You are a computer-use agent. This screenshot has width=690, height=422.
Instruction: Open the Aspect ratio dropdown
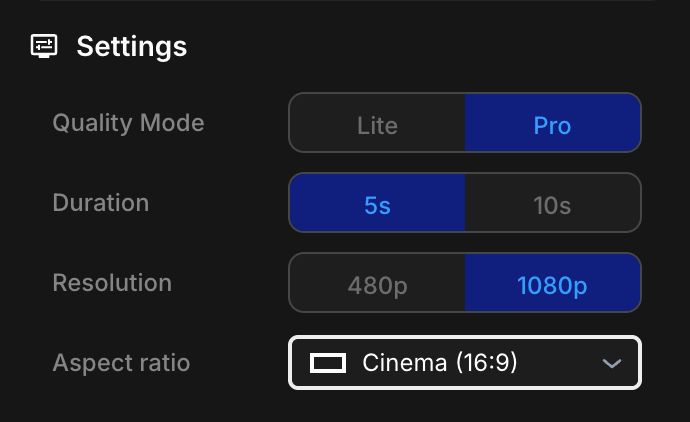pyautogui.click(x=465, y=362)
